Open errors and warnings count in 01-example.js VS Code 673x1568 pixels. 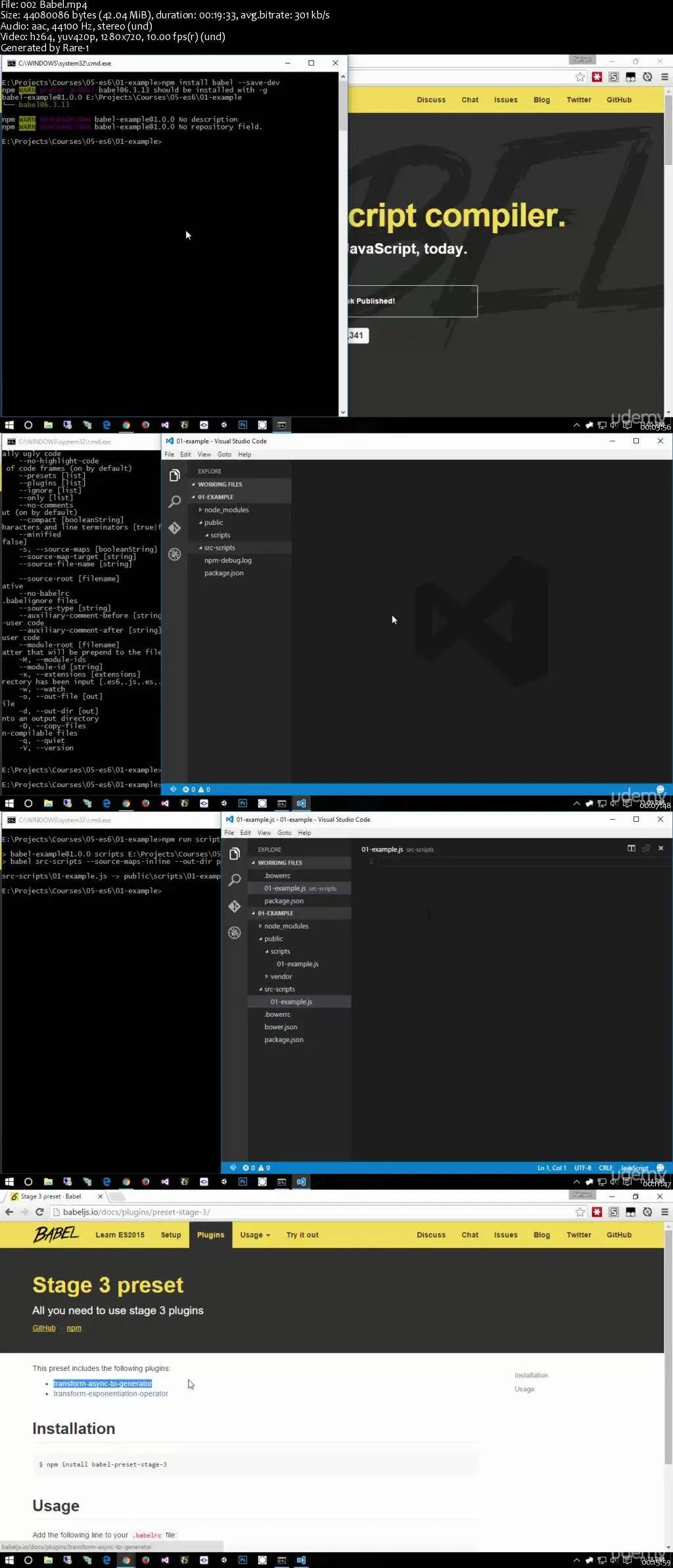256,1168
